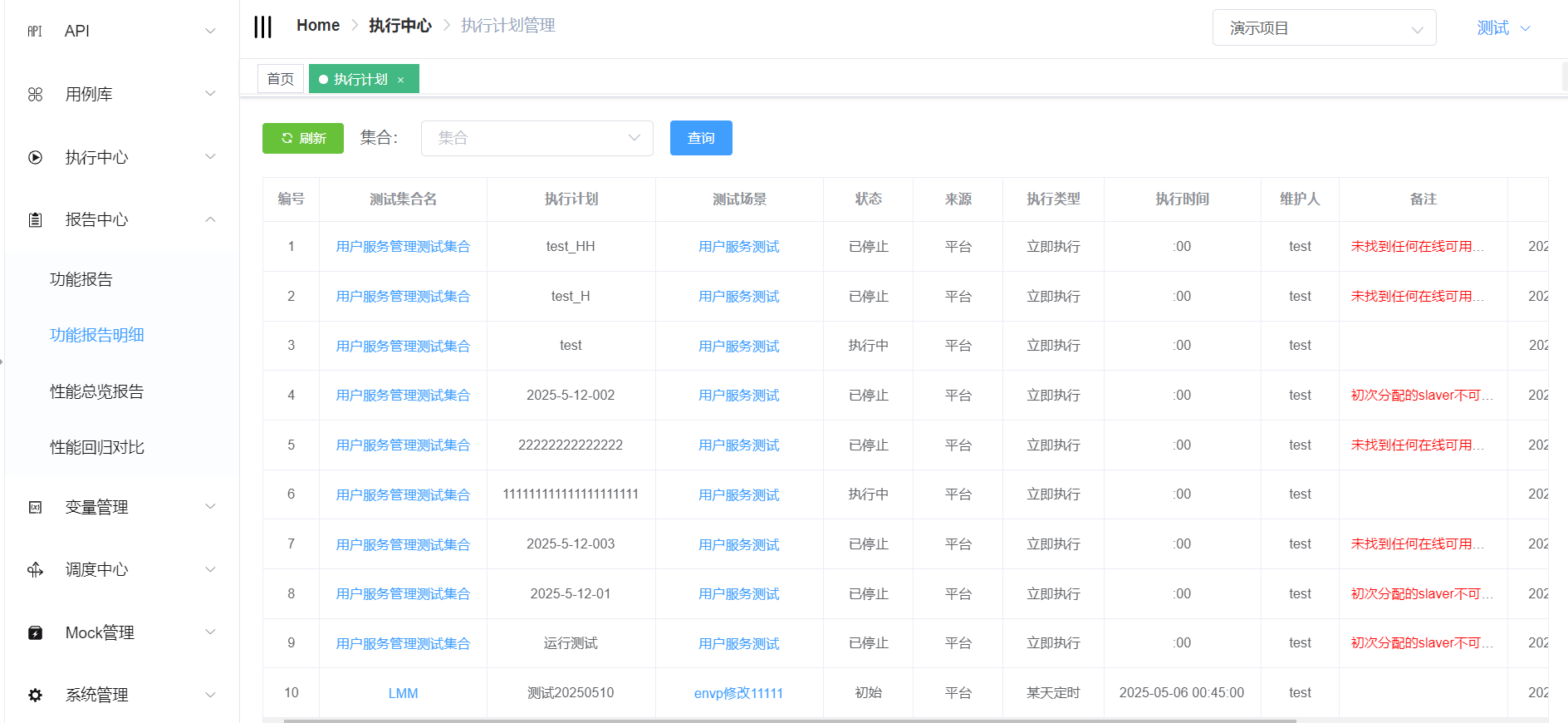The width and height of the screenshot is (1568, 723).
Task: Open the 演示项目 project dropdown
Action: 1324,28
